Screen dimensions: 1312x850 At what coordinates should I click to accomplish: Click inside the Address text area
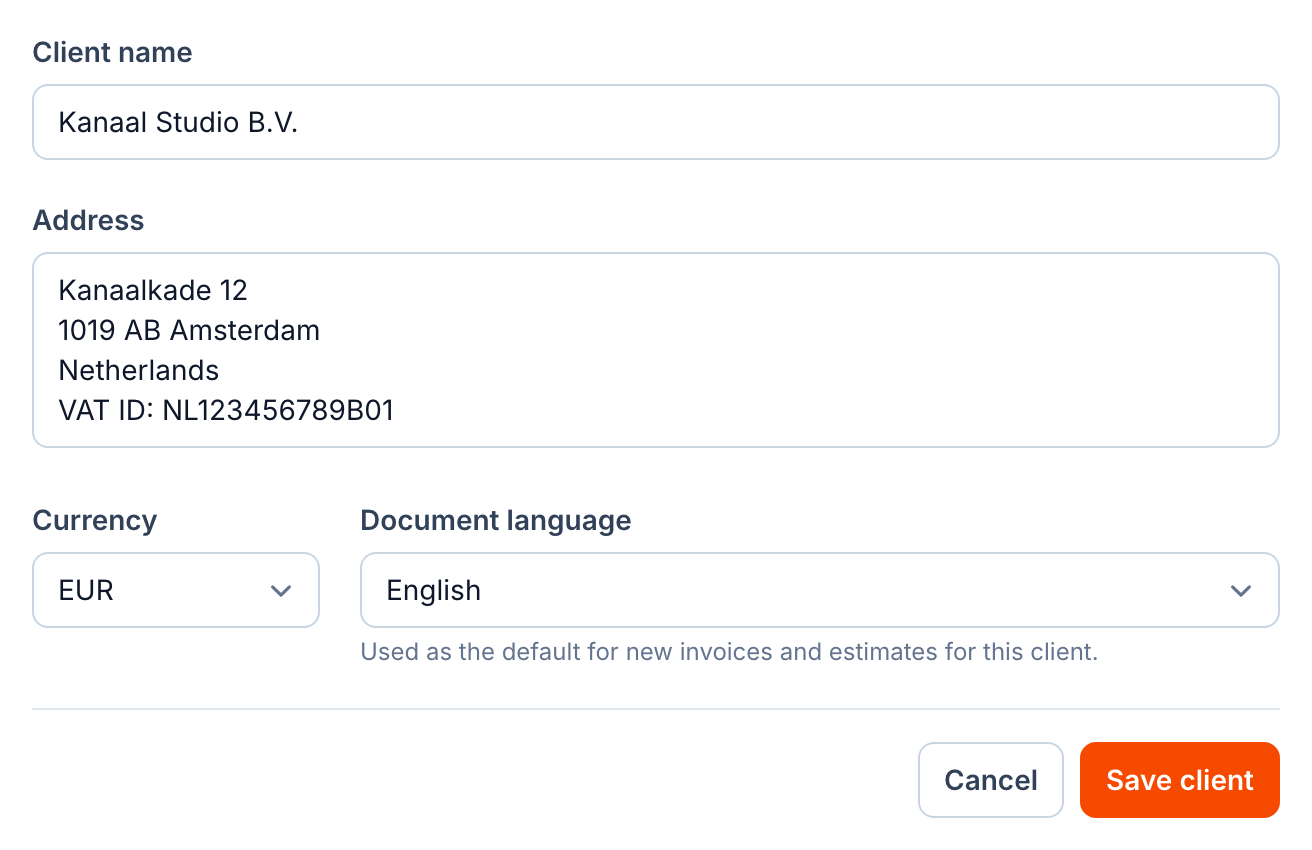pyautogui.click(x=656, y=350)
